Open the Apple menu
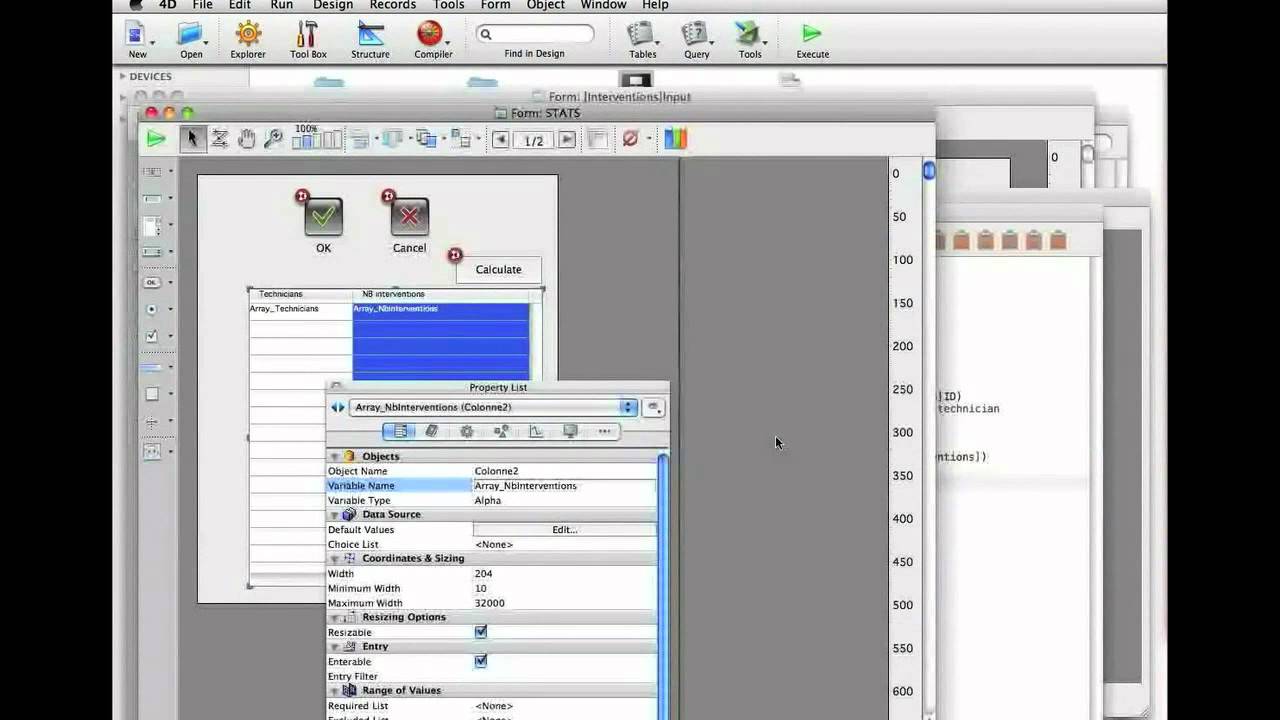 click(136, 5)
